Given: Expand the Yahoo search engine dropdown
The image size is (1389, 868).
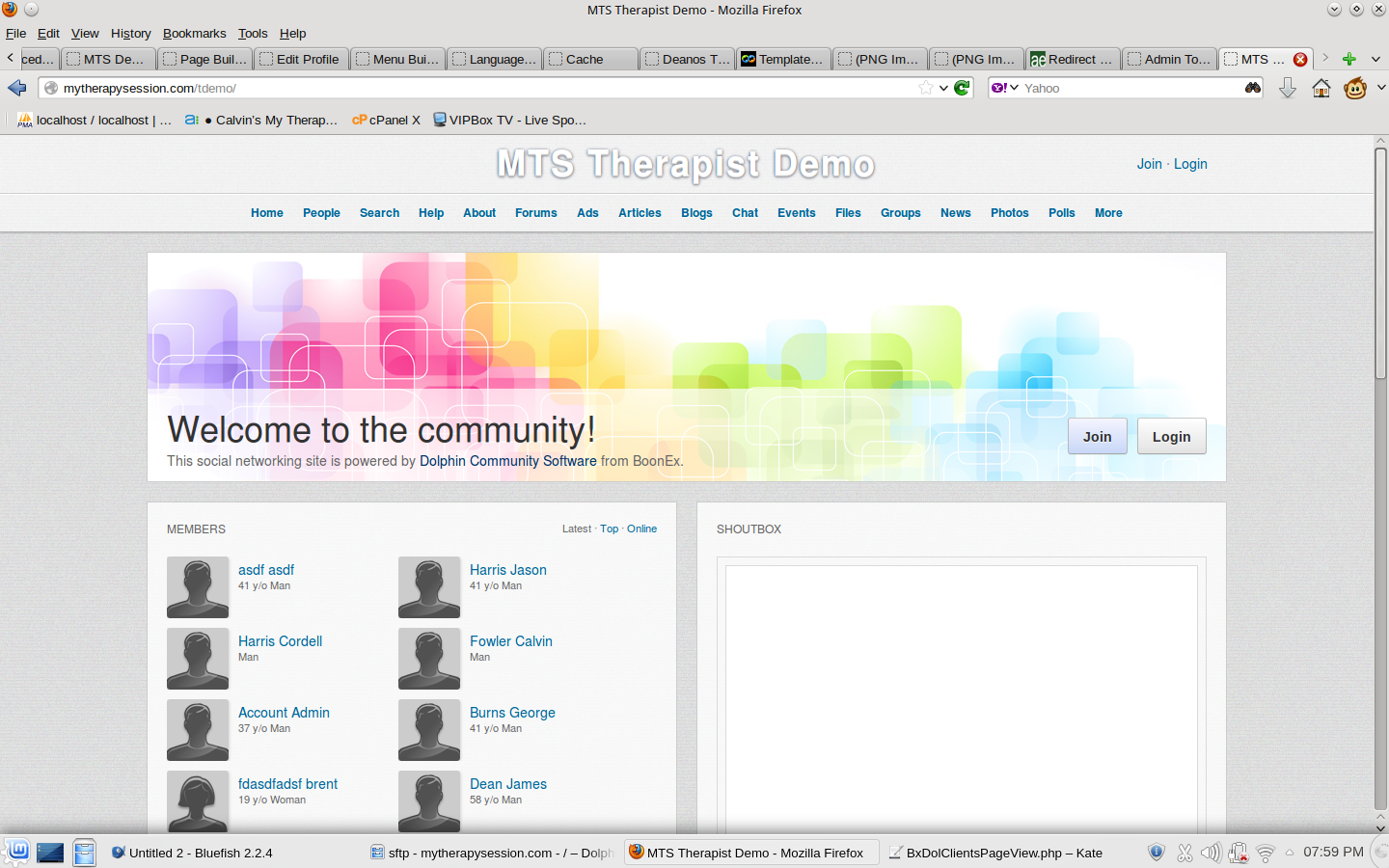Looking at the screenshot, I should coord(1005,88).
